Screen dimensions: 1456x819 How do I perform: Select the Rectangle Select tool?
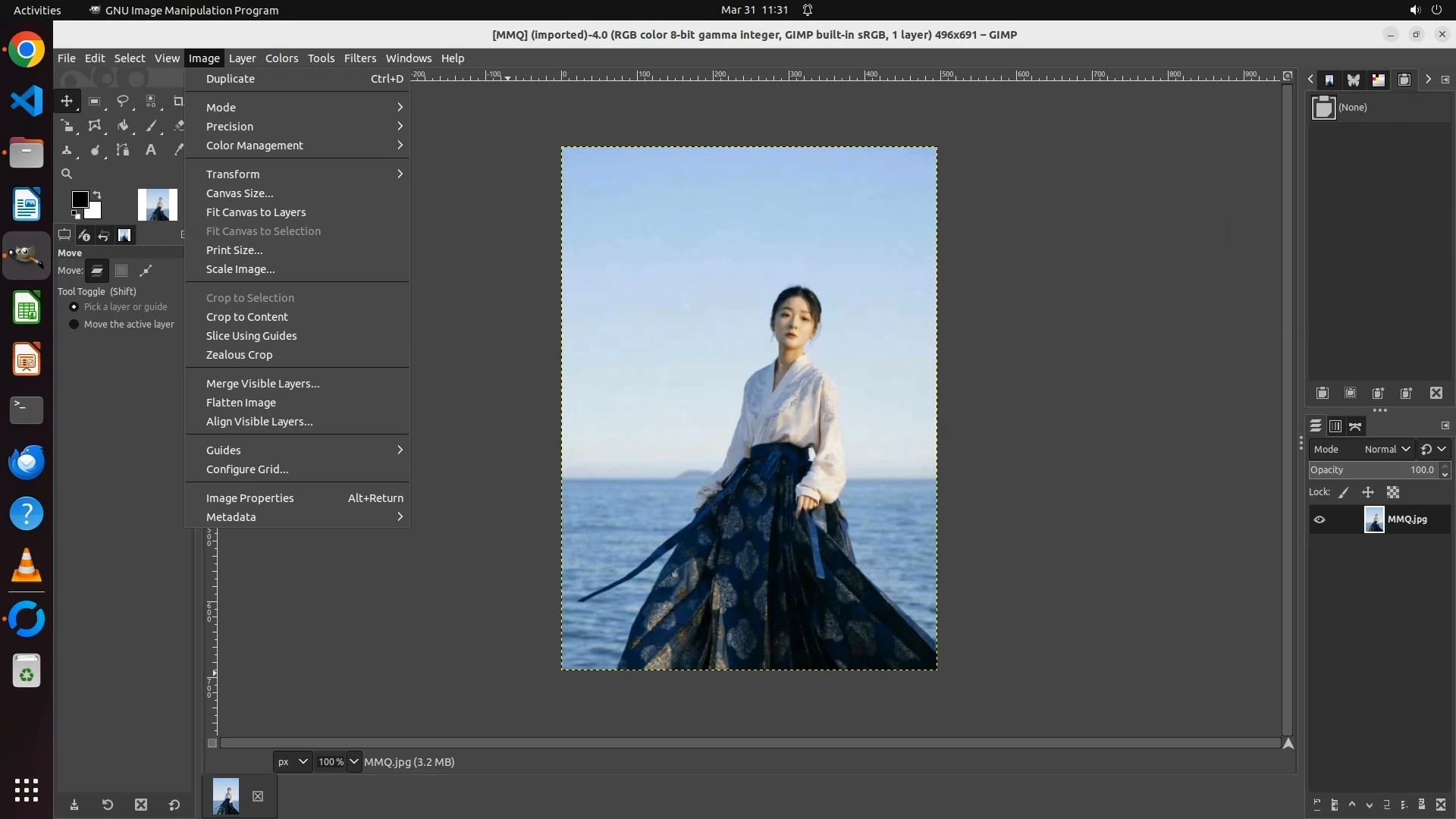95,101
